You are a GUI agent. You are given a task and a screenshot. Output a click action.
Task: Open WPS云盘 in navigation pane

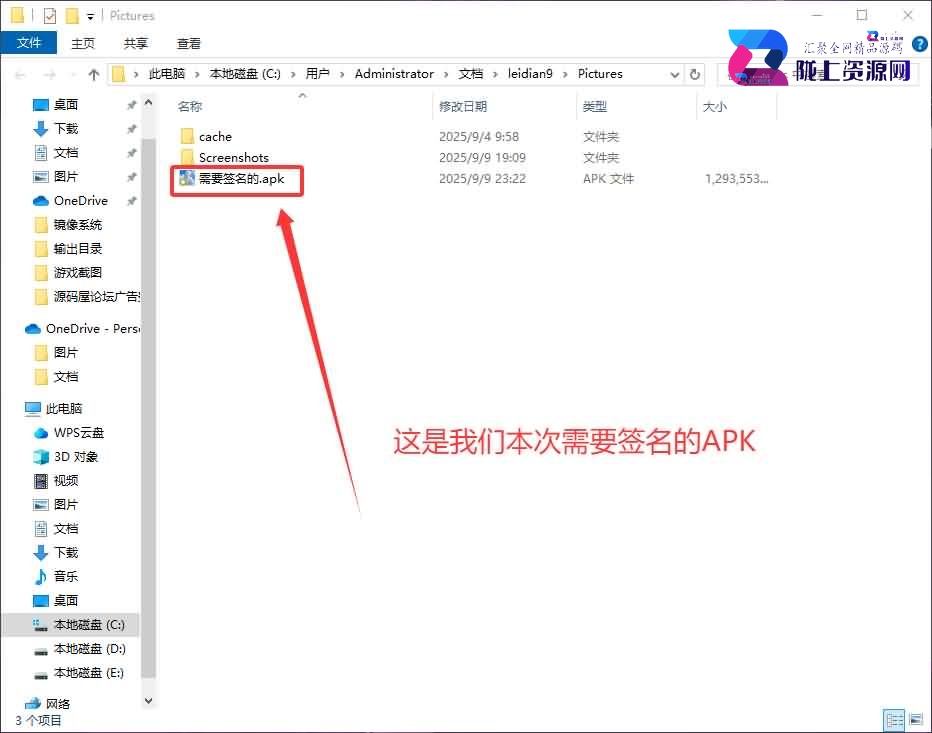78,432
